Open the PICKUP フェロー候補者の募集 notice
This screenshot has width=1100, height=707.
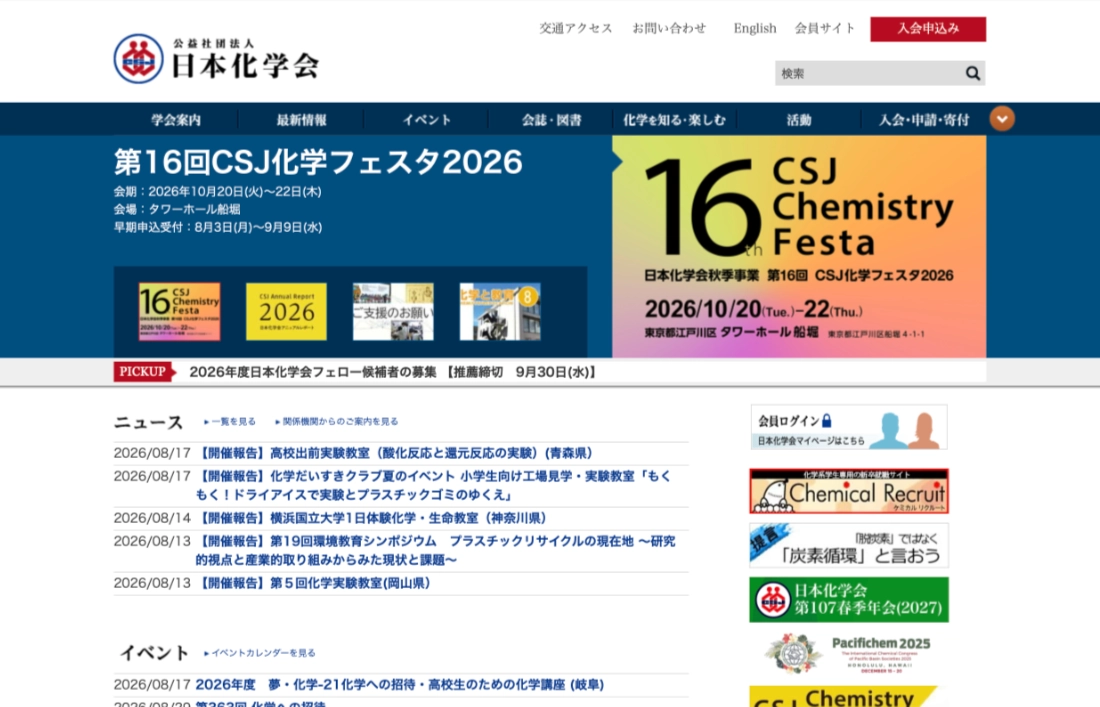tap(393, 372)
